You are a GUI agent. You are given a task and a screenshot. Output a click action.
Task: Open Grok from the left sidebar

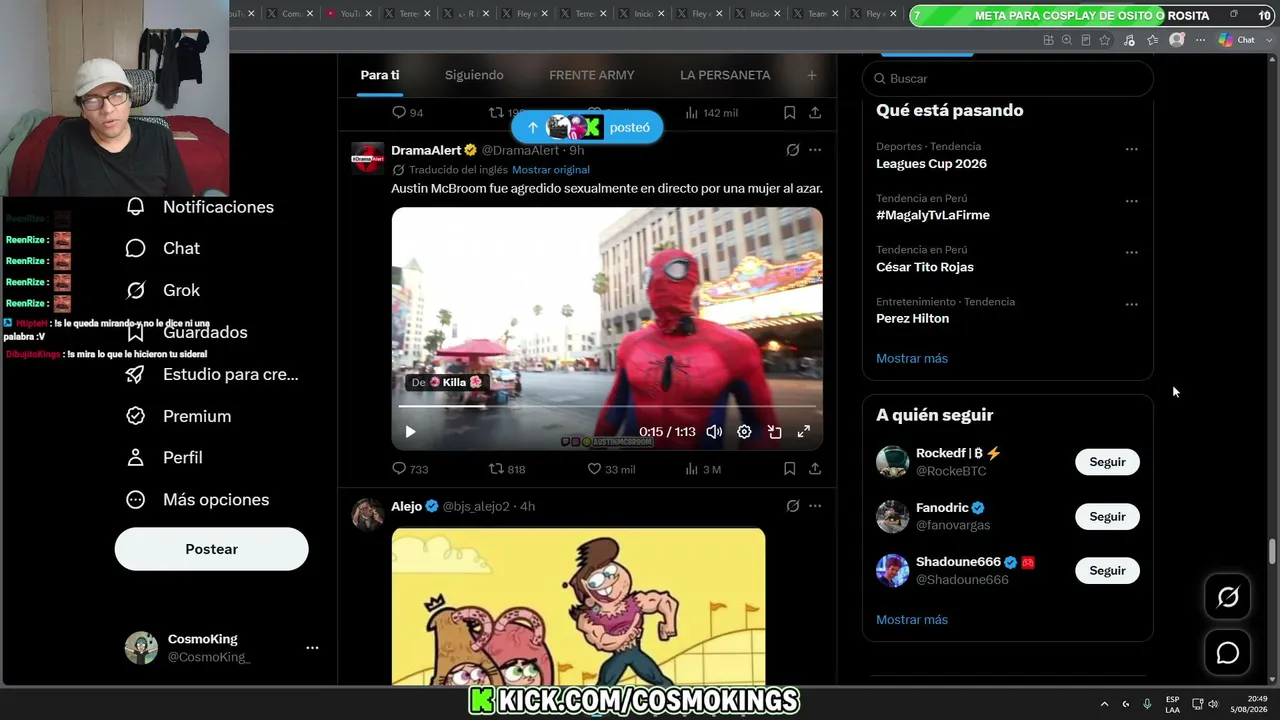(x=136, y=290)
